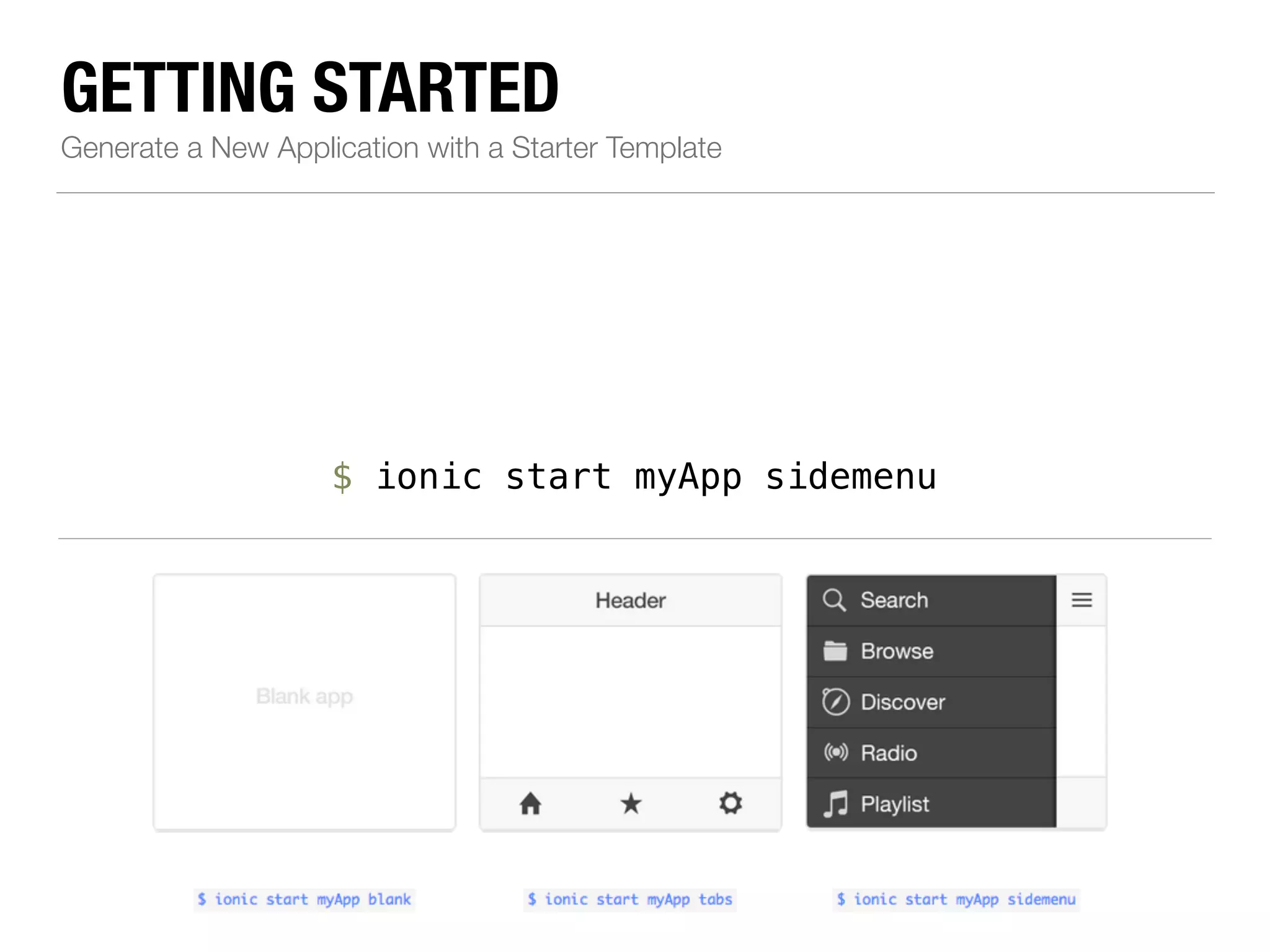The image size is (1270, 952).
Task: Click the Playlist music note icon
Action: pos(835,804)
